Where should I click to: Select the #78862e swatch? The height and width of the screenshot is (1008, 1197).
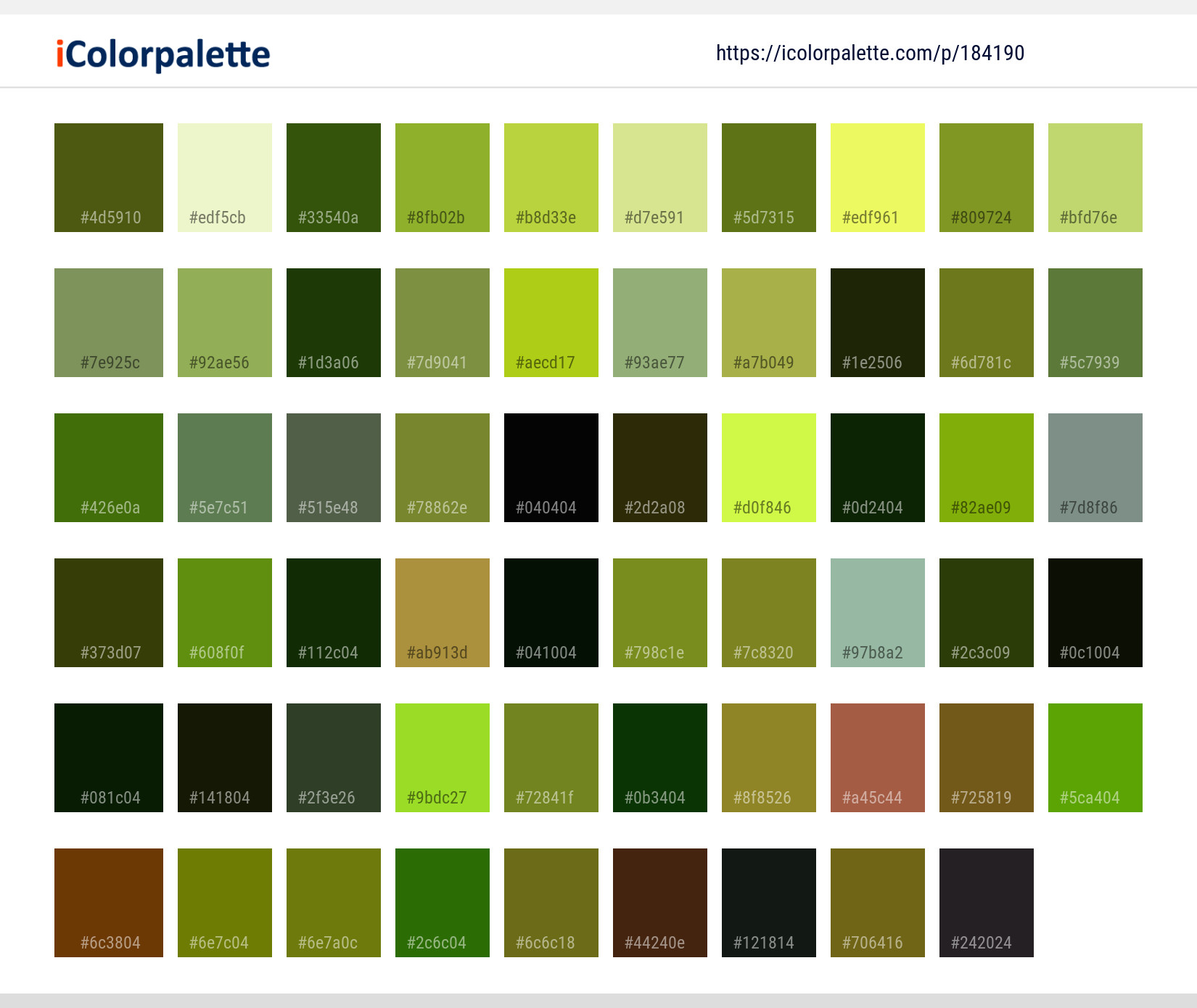coord(443,468)
